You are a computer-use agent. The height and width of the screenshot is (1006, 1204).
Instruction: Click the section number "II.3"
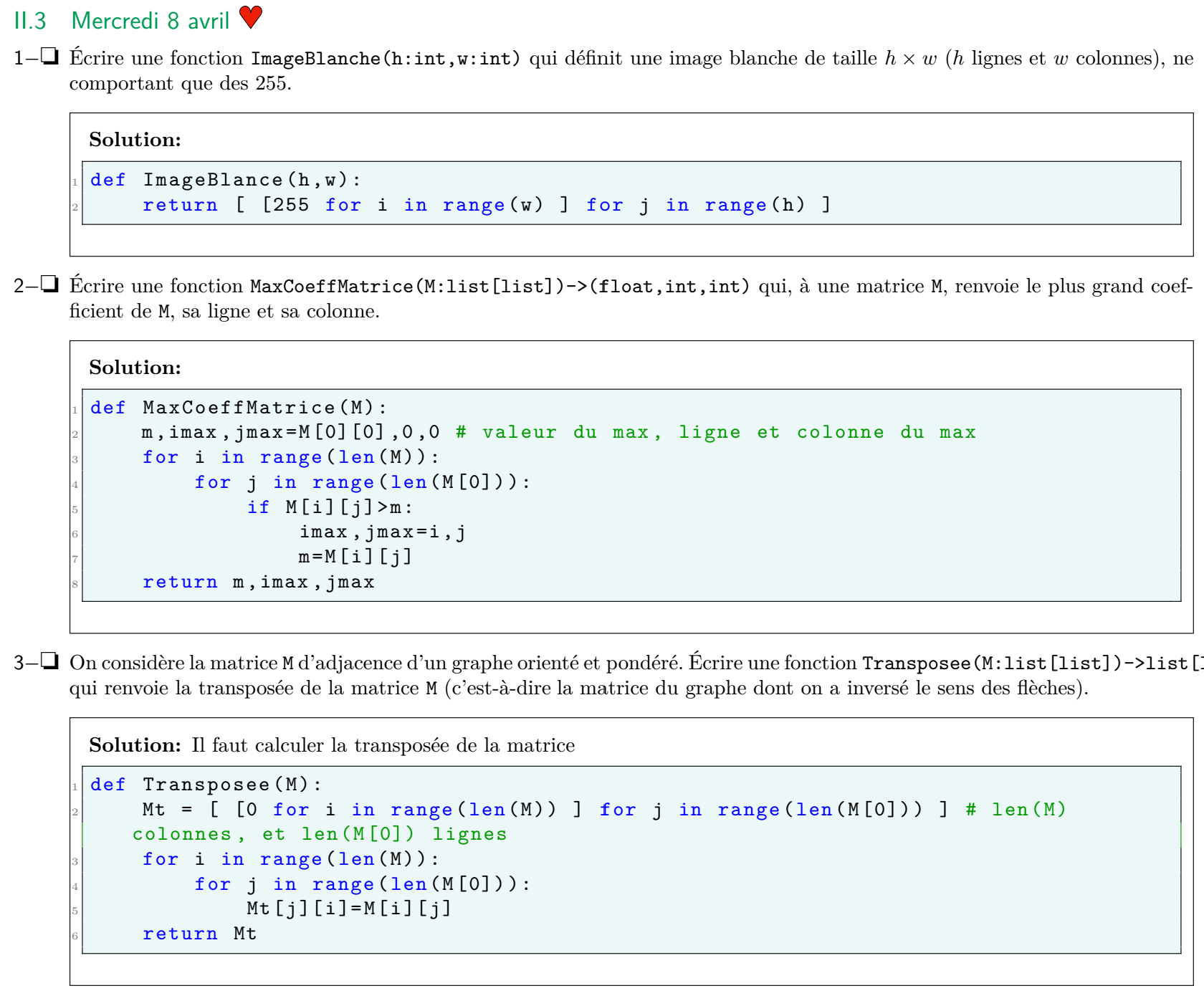30,21
